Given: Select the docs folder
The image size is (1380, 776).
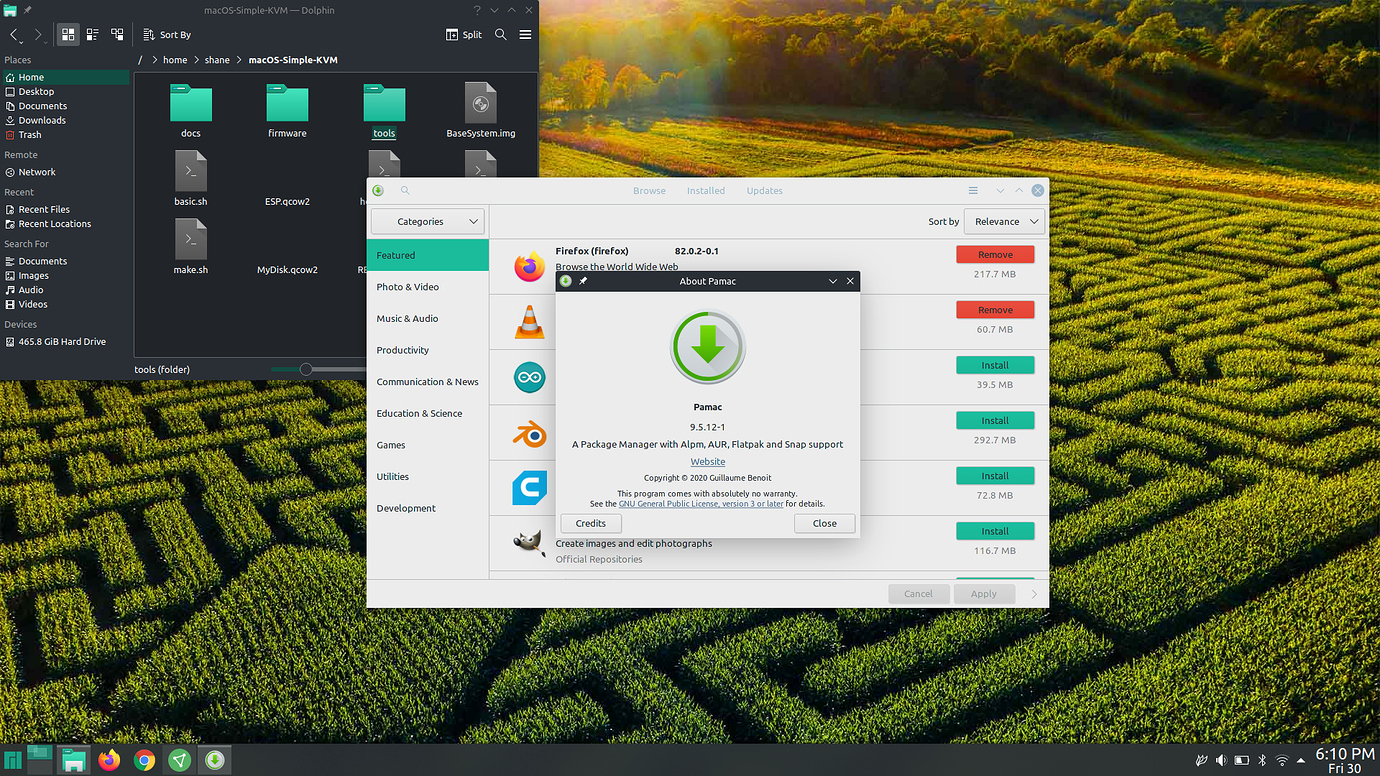Looking at the screenshot, I should (191, 111).
